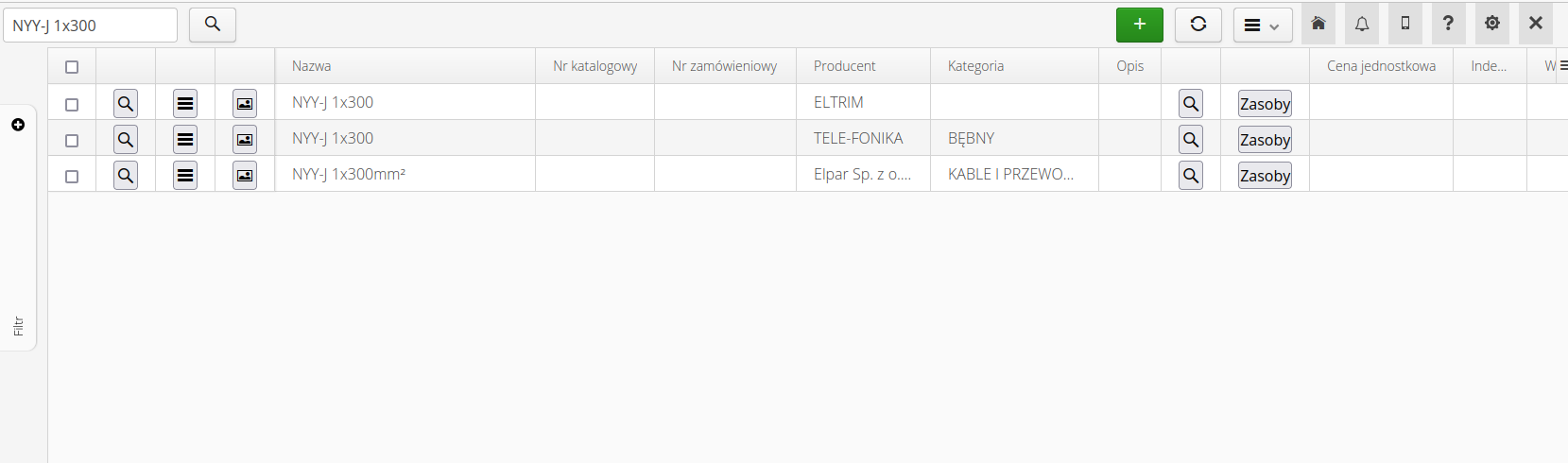Expand the Filtr side panel plus icon
The image size is (1568, 463).
click(x=18, y=125)
